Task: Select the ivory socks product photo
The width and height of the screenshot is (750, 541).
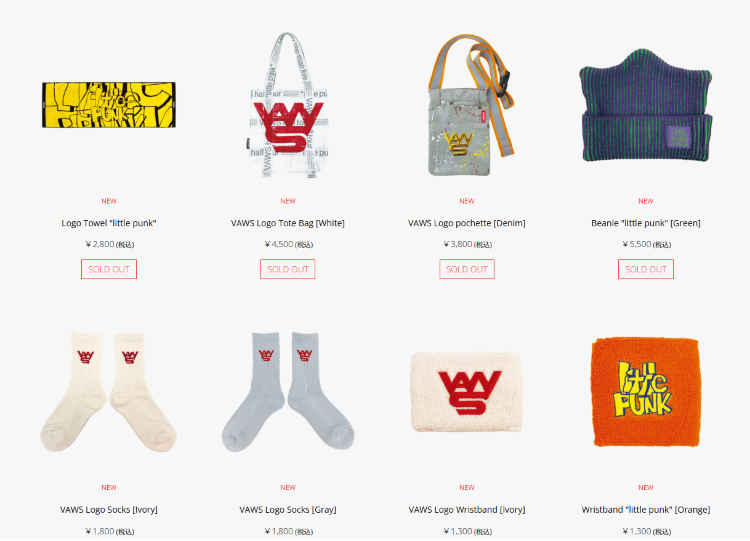Action: [109, 391]
